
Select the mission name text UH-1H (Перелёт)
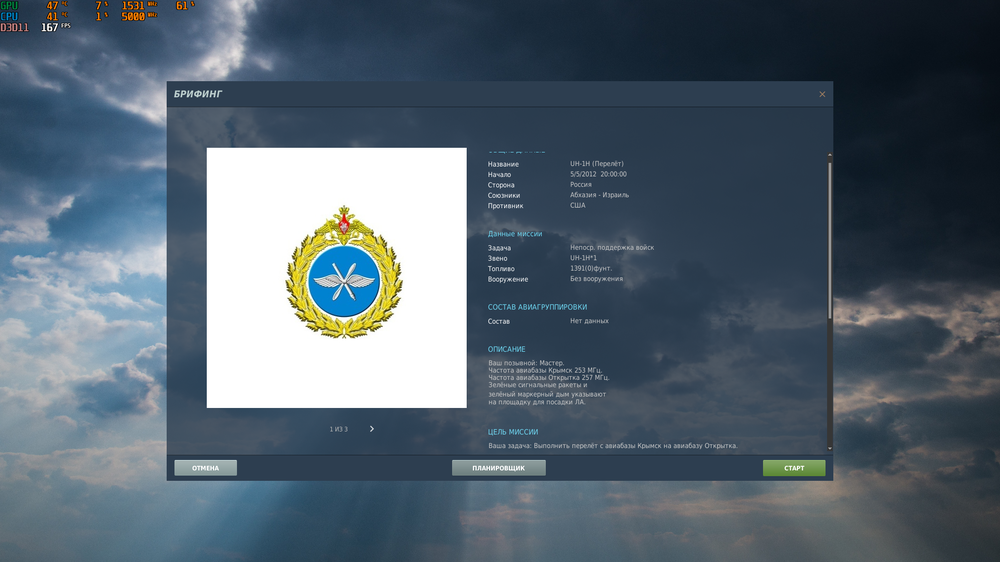[x=596, y=164]
